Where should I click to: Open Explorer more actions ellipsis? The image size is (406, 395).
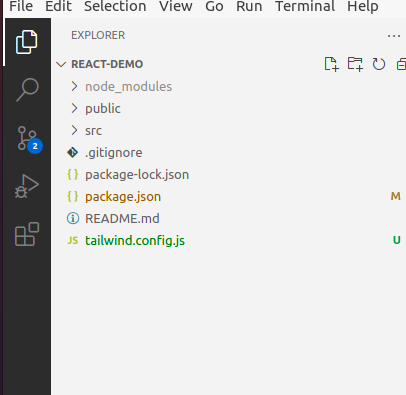pos(394,36)
